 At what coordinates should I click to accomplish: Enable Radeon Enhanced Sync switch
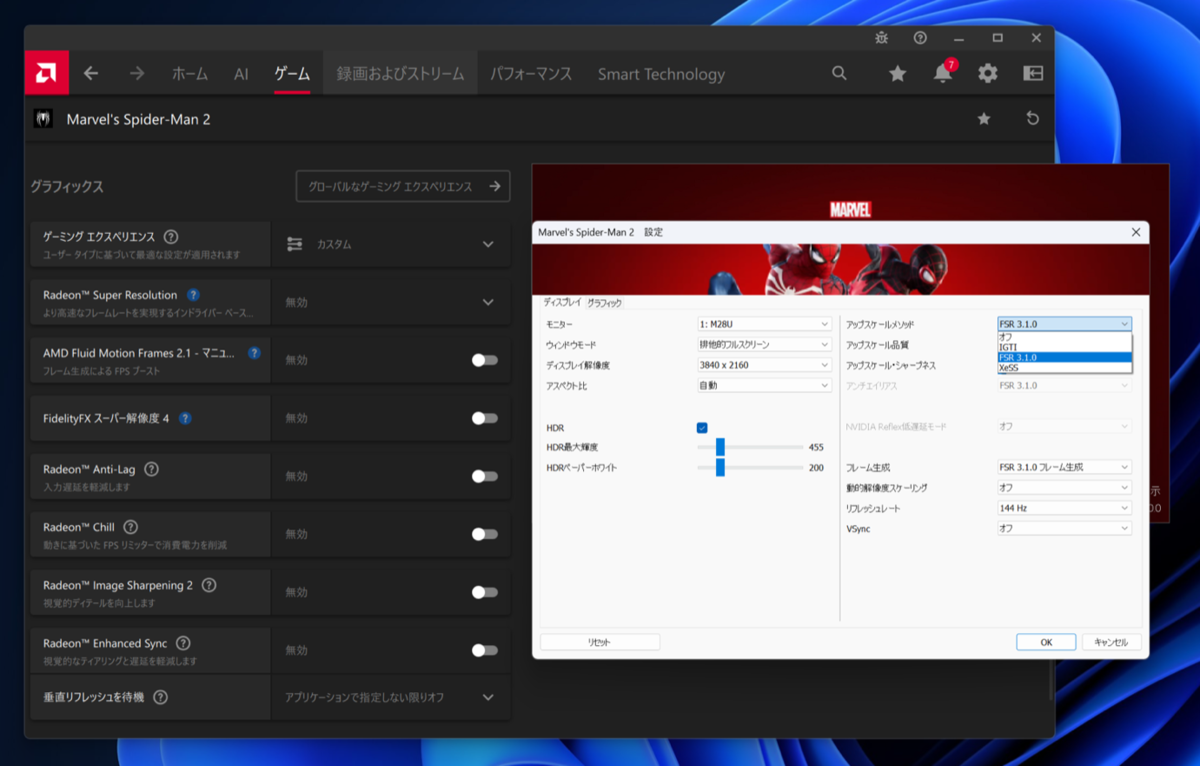[485, 650]
